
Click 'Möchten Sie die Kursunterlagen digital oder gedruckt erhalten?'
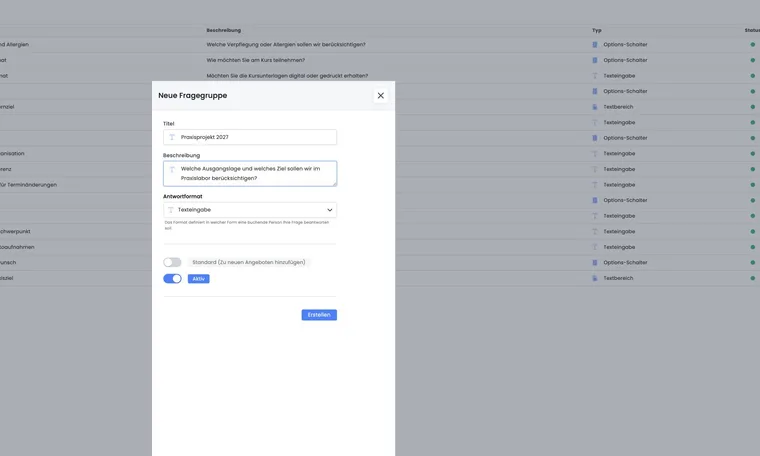(287, 76)
